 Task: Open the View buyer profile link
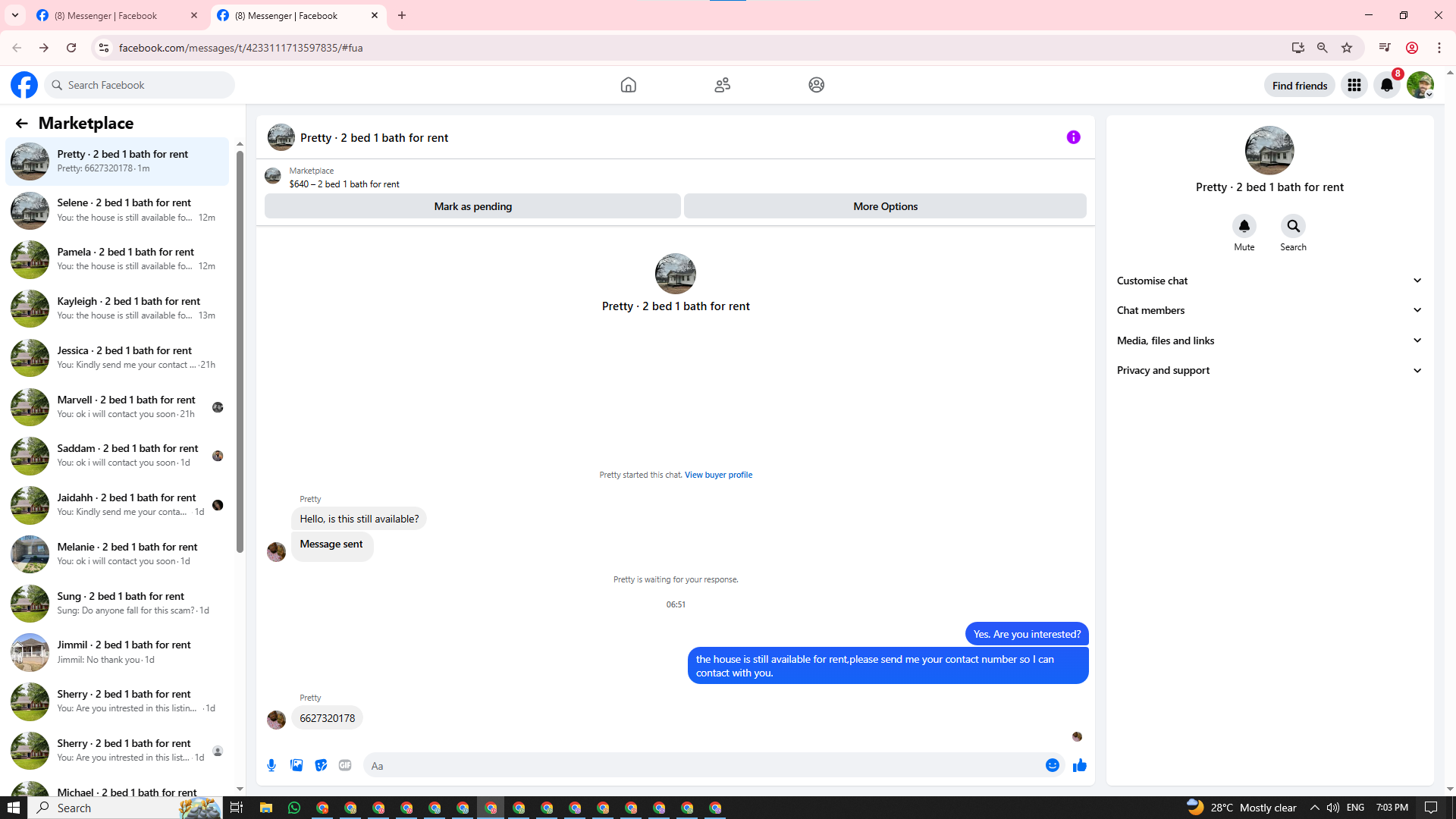coord(718,475)
